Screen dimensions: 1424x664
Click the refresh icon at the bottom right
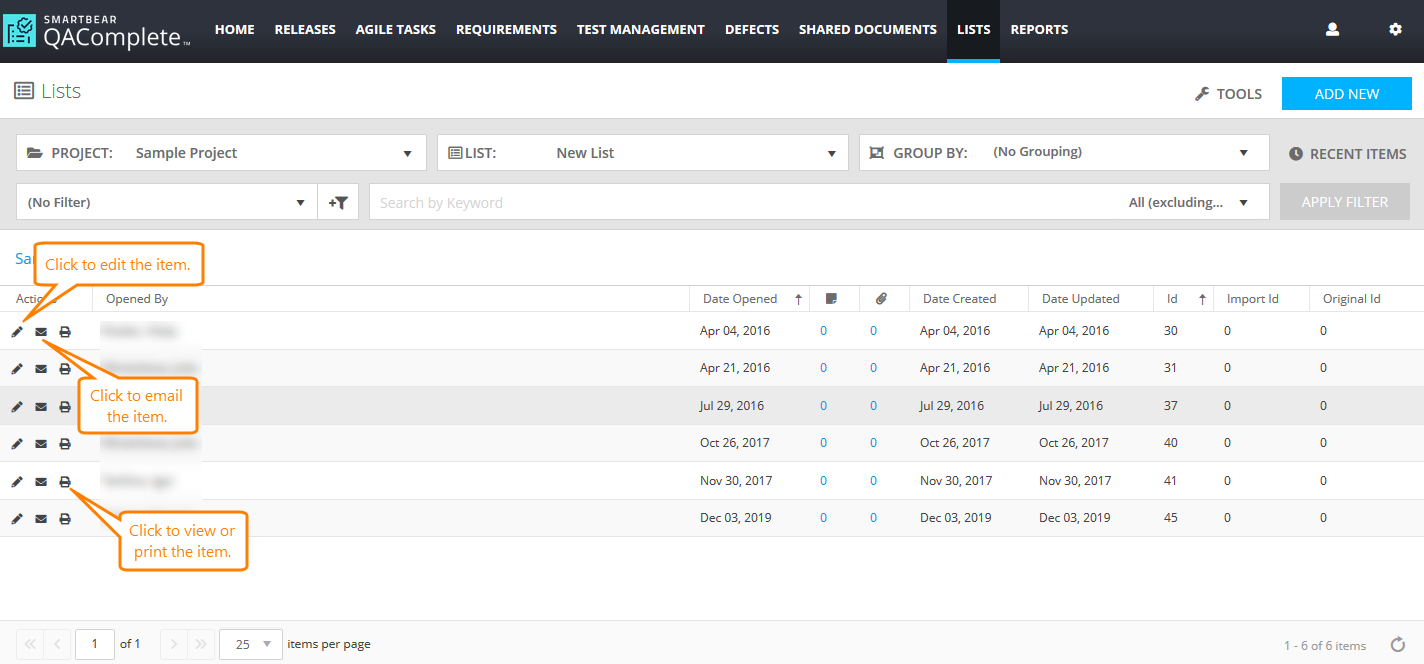pyautogui.click(x=1398, y=645)
